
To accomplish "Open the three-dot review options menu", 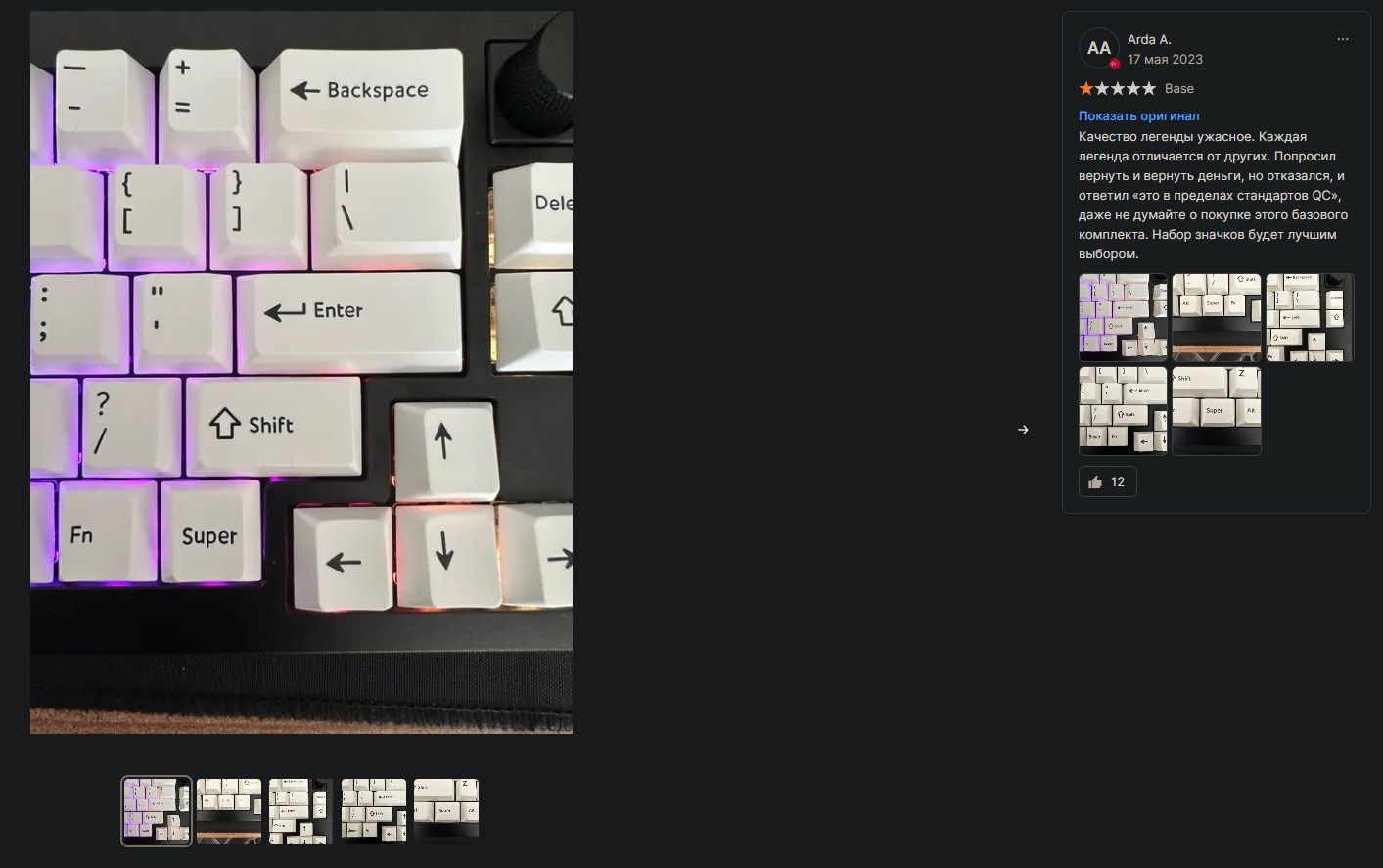I will pos(1342,39).
